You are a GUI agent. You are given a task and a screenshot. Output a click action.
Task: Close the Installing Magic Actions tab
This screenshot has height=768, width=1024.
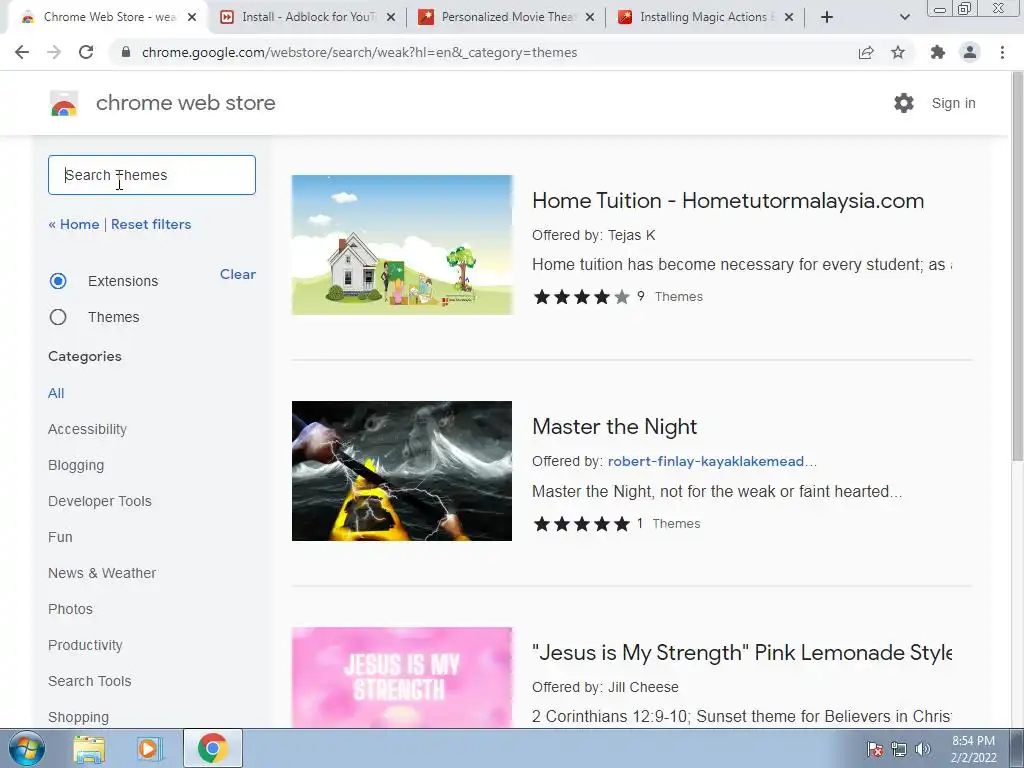tap(789, 17)
